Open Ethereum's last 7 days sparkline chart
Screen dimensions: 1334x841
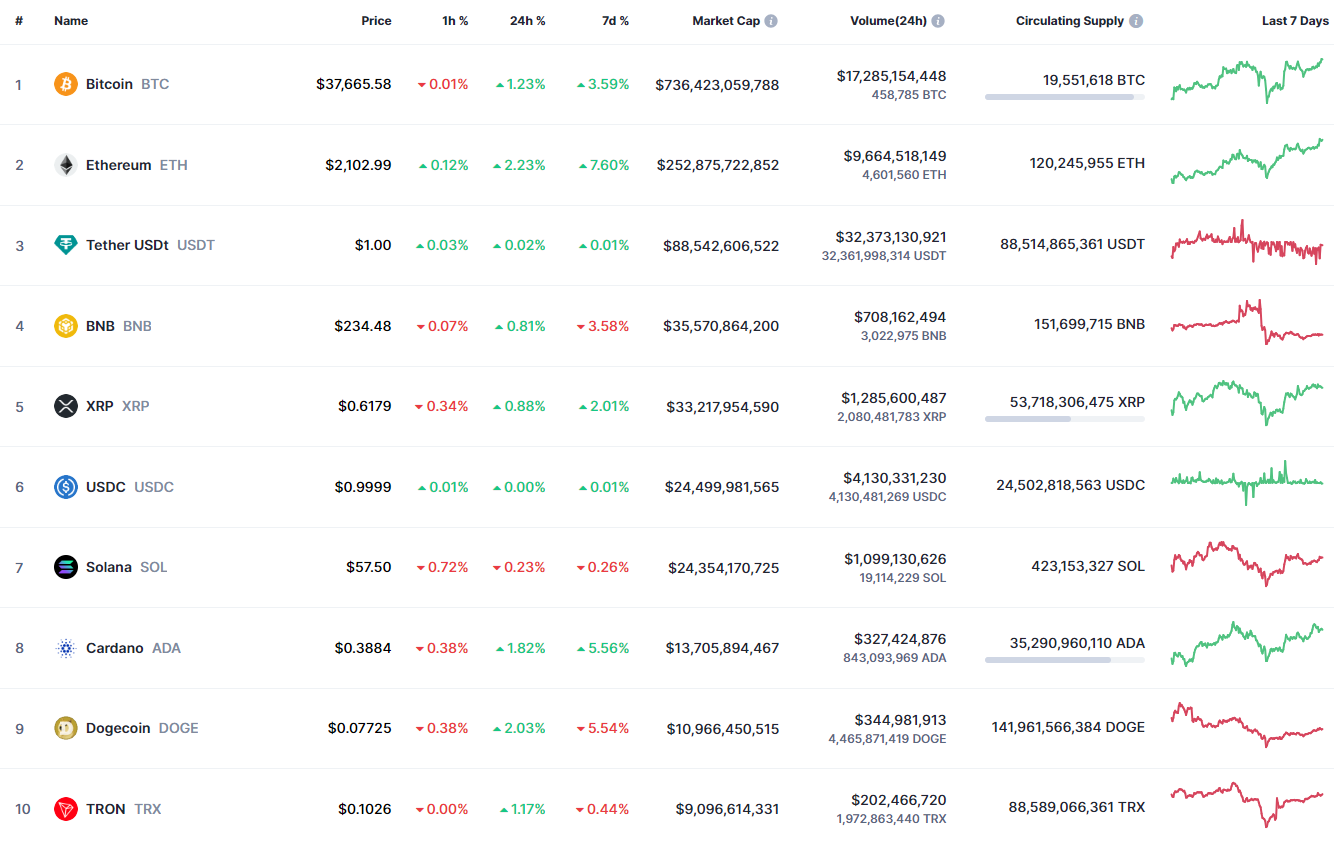1247,162
